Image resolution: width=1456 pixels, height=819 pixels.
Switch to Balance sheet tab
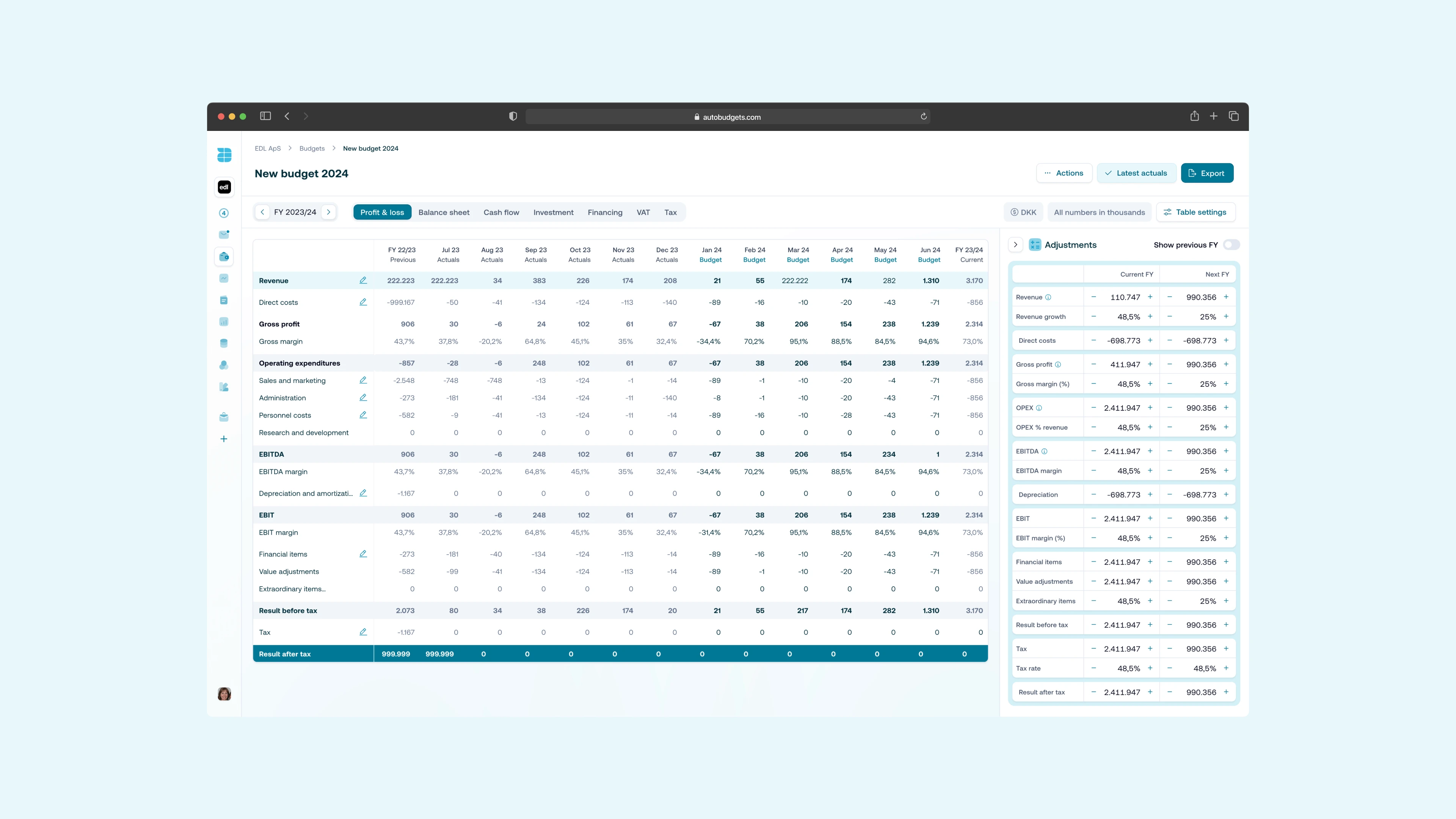[444, 212]
